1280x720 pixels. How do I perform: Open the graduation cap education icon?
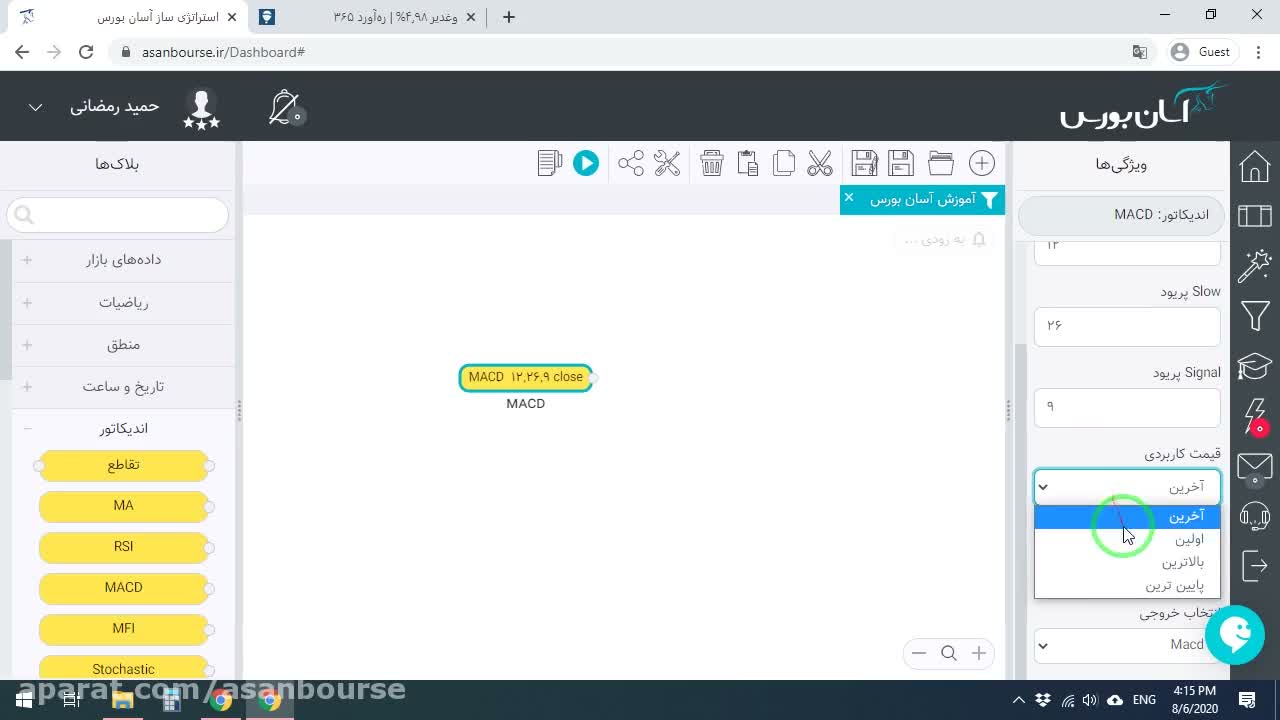point(1255,366)
